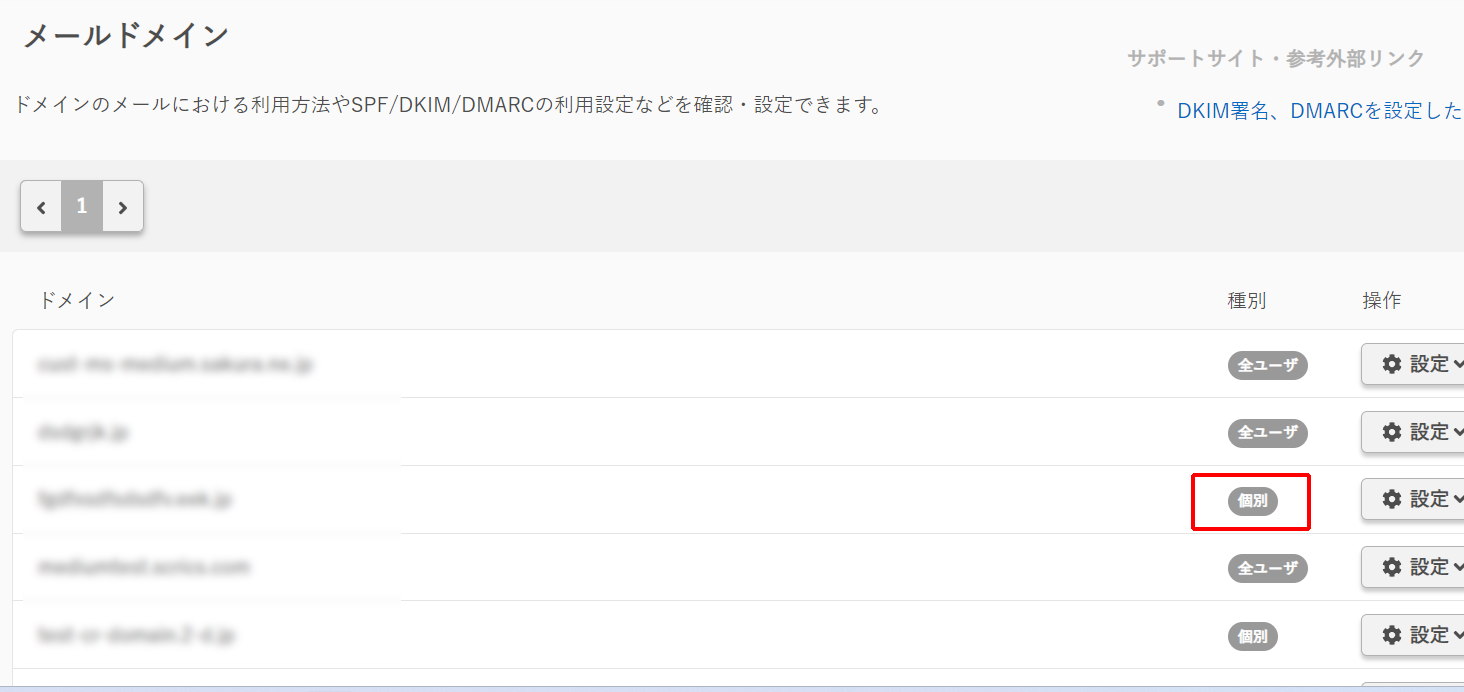Click the 個別 badge outlined in red

pos(1252,501)
